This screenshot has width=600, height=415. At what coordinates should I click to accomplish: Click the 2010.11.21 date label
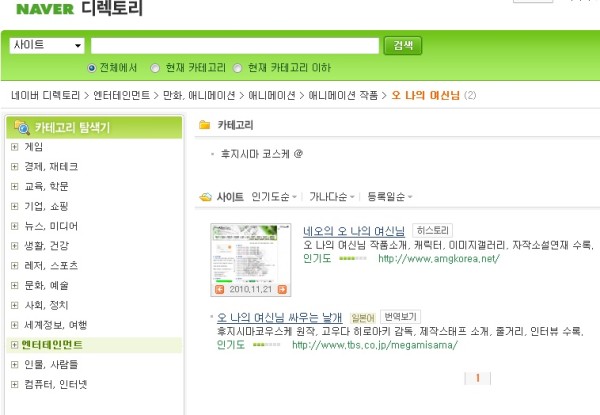[x=251, y=290]
